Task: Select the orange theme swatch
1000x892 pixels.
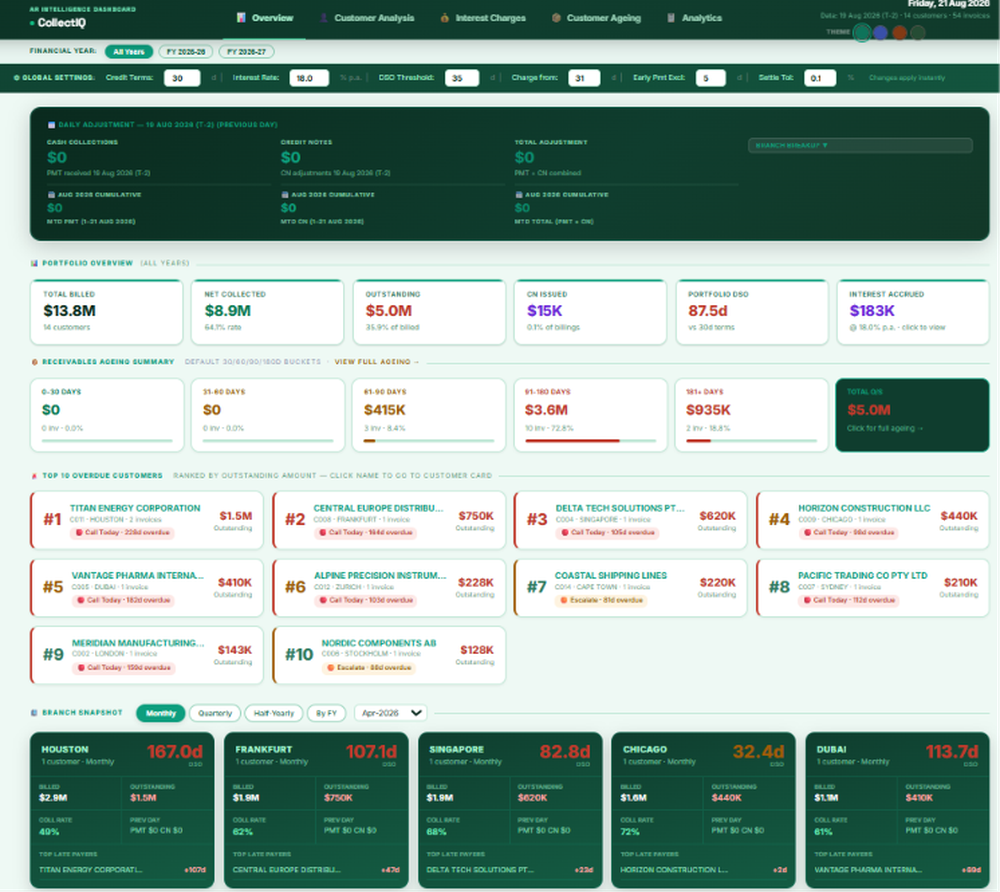Action: (899, 33)
